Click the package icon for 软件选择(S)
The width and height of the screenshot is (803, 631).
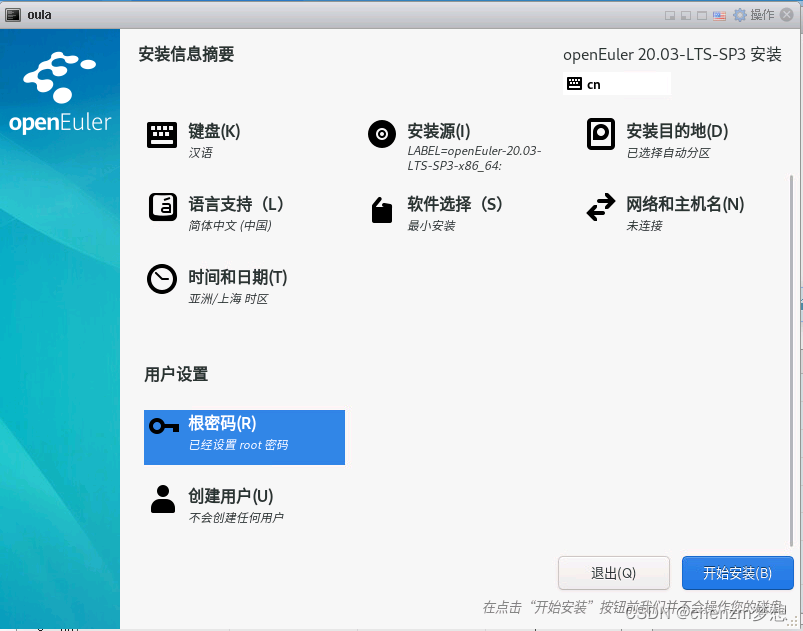(x=382, y=210)
